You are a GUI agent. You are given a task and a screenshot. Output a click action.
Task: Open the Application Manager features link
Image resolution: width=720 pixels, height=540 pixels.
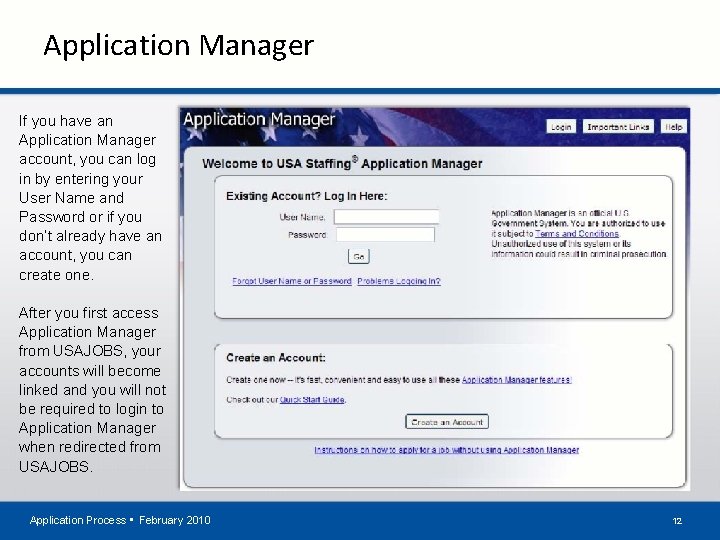pyautogui.click(x=517, y=380)
